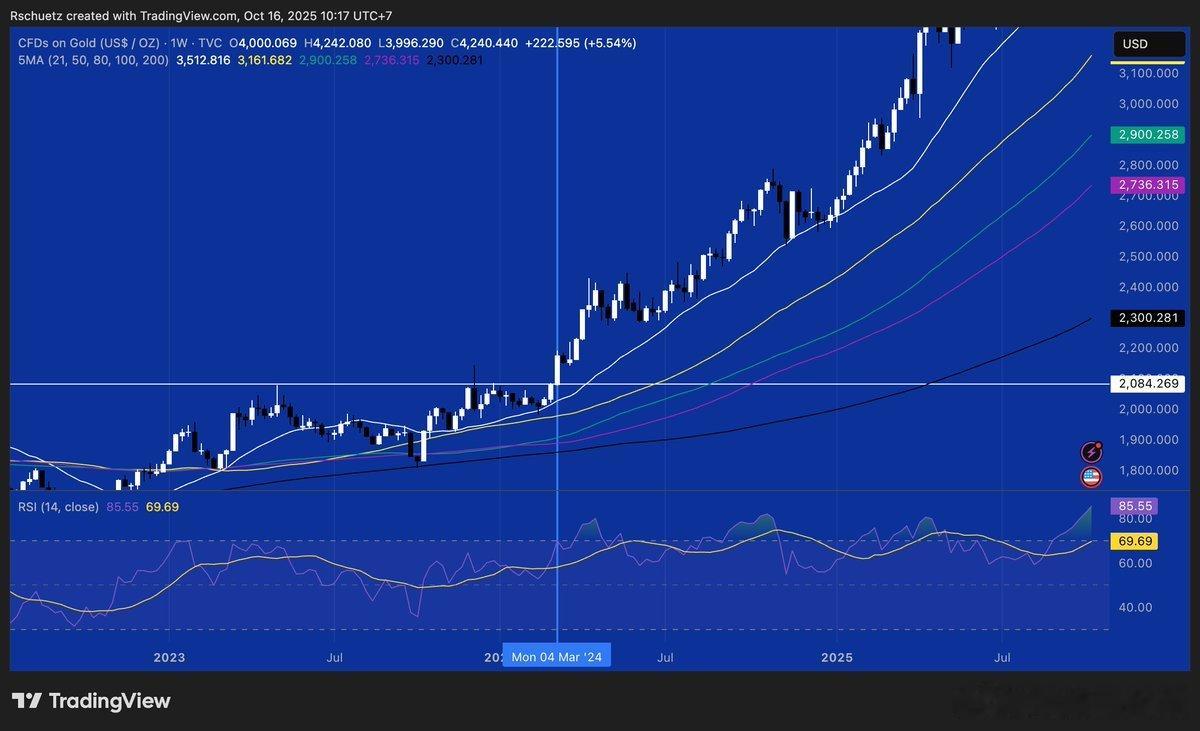This screenshot has width=1200, height=731.
Task: Open the USD currency selector
Action: 1147,44
